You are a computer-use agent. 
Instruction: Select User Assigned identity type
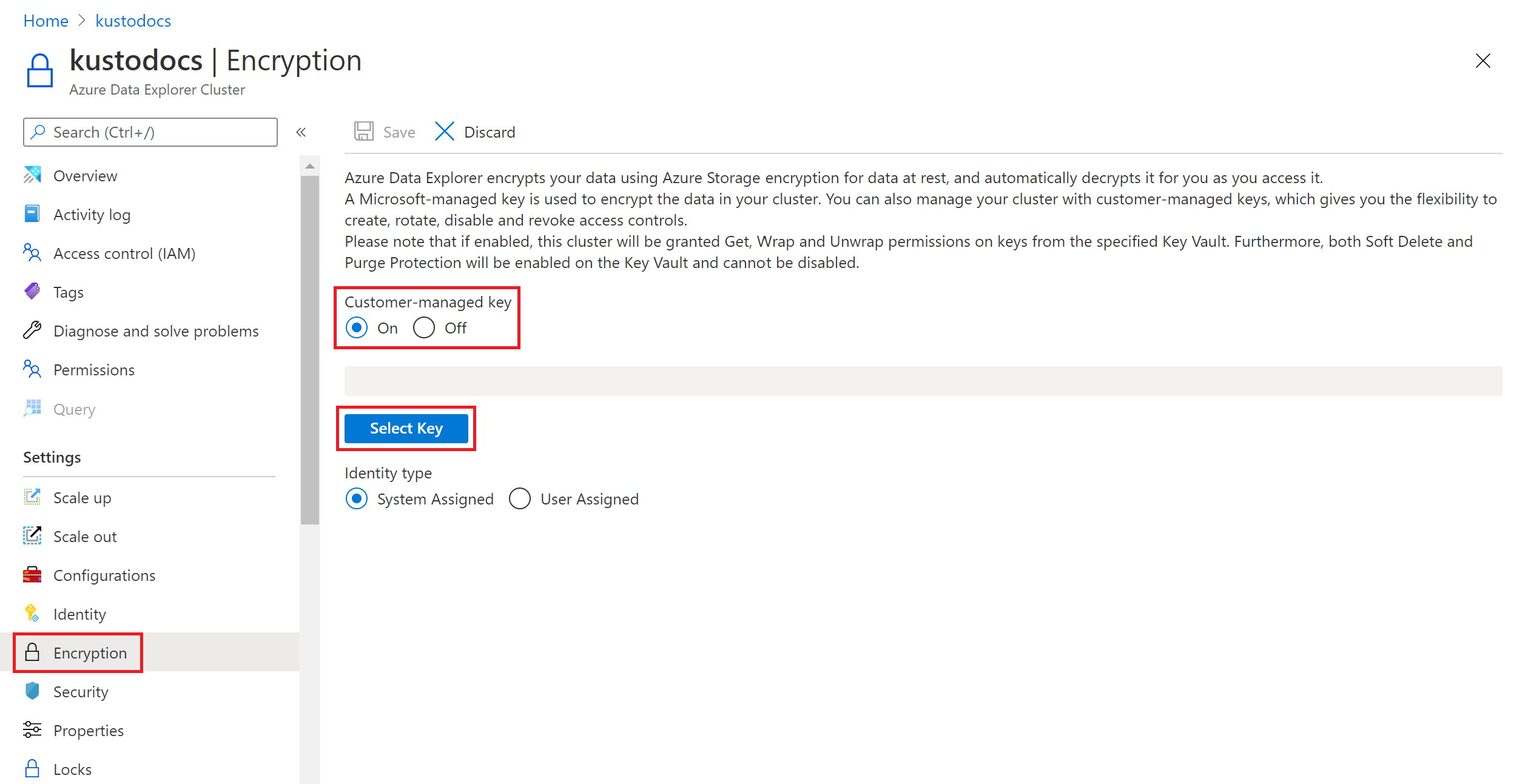[x=521, y=498]
